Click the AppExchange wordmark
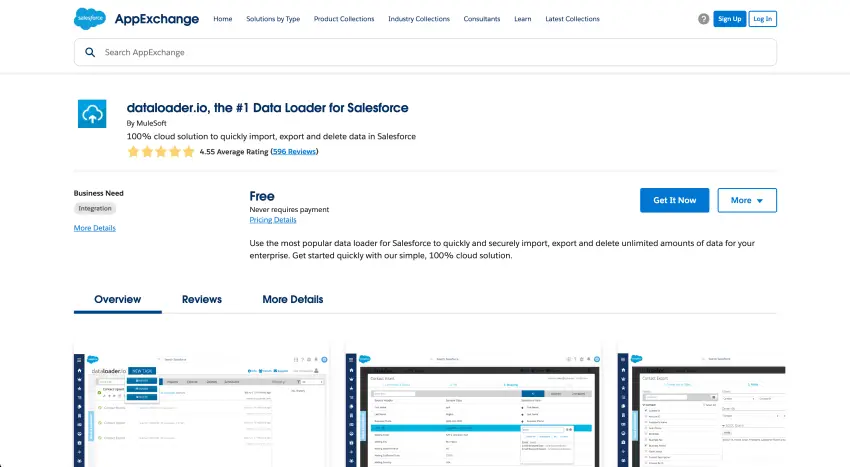Image resolution: width=850 pixels, height=467 pixels. click(157, 19)
